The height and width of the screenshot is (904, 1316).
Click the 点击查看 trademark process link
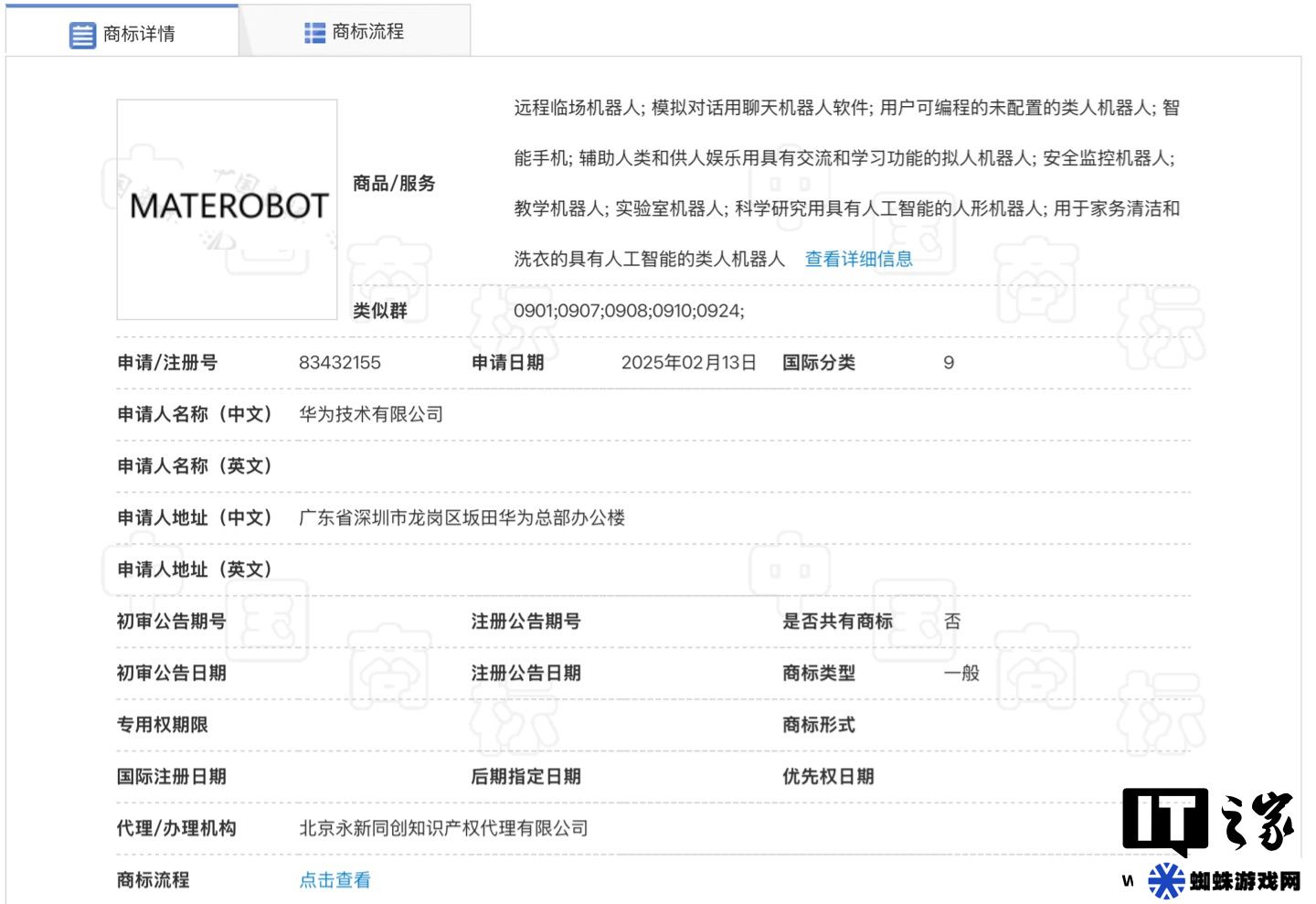pyautogui.click(x=335, y=880)
